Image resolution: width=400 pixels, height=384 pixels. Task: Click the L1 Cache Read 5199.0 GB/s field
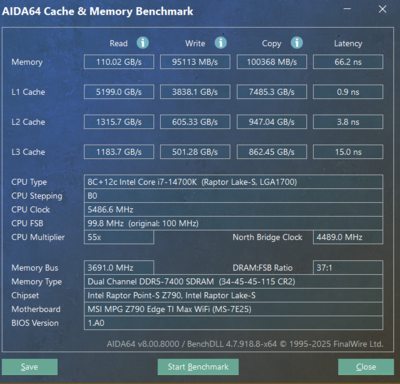119,92
